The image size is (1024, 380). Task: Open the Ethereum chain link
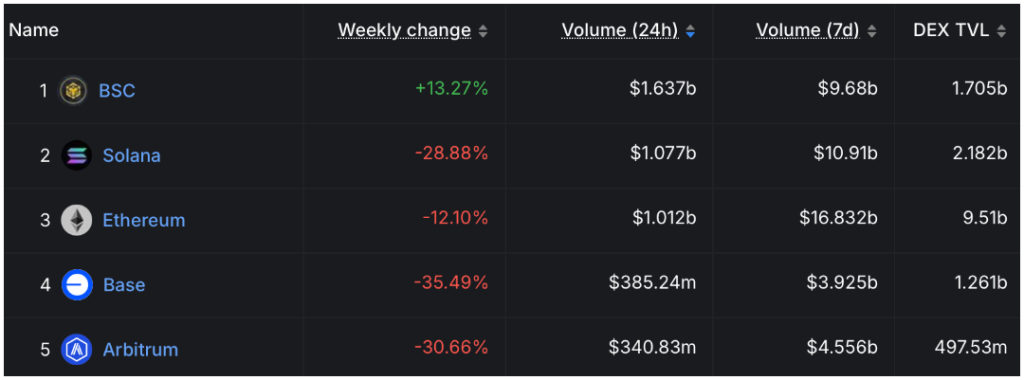(x=144, y=220)
